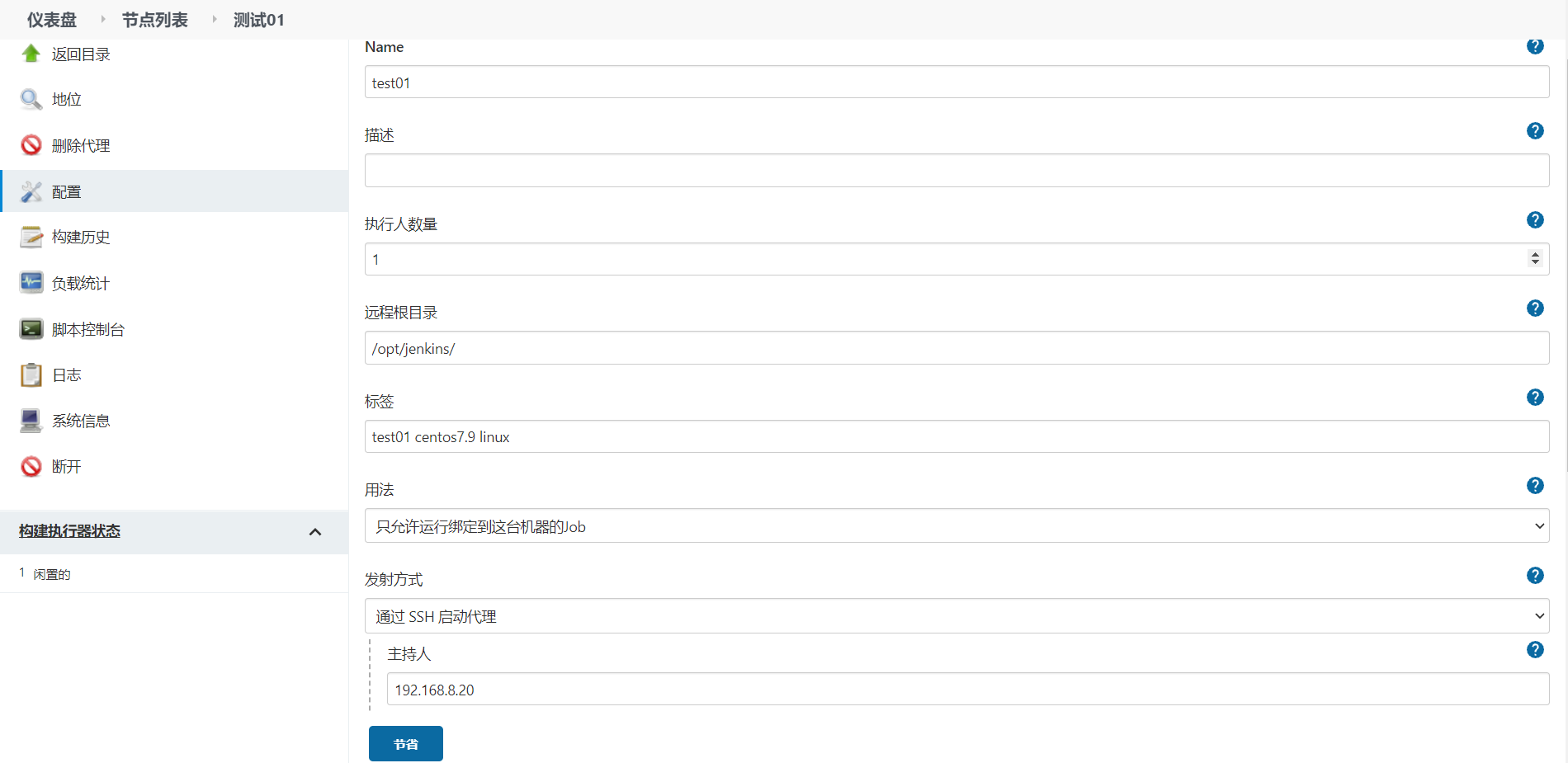This screenshot has height=763, width=1568.
Task: Select 配置 sidebar item
Action: click(x=174, y=191)
